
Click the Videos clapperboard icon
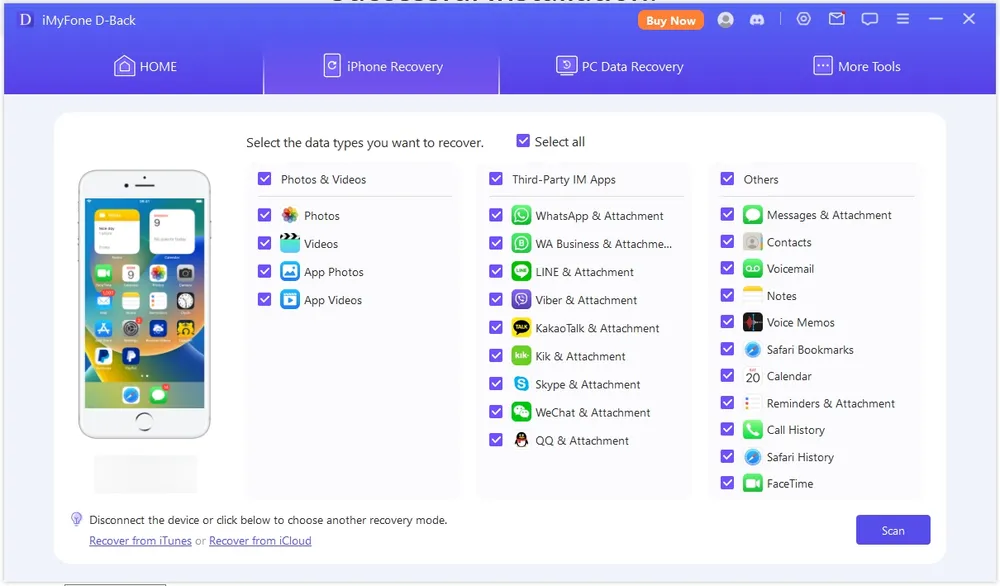pos(290,243)
